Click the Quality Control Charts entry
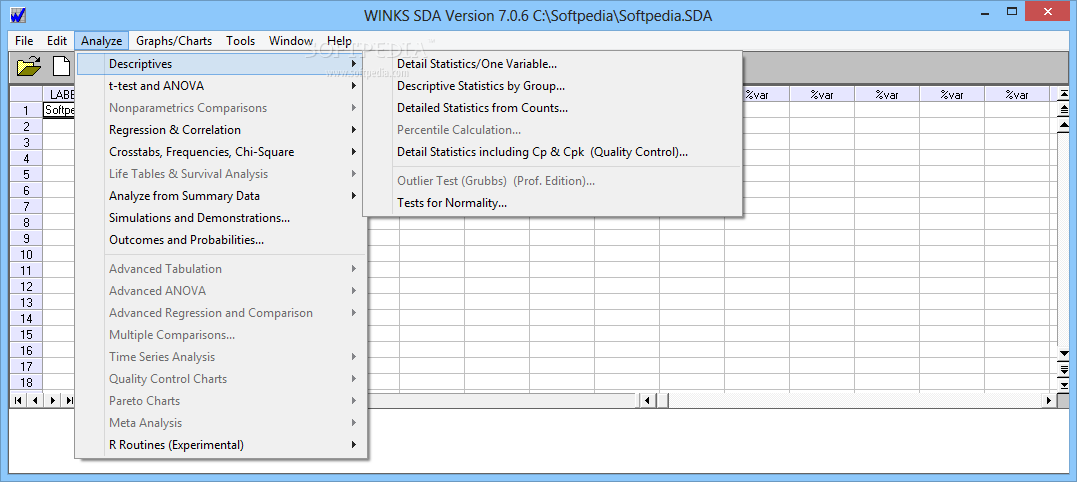The image size is (1077, 482). coord(220,378)
